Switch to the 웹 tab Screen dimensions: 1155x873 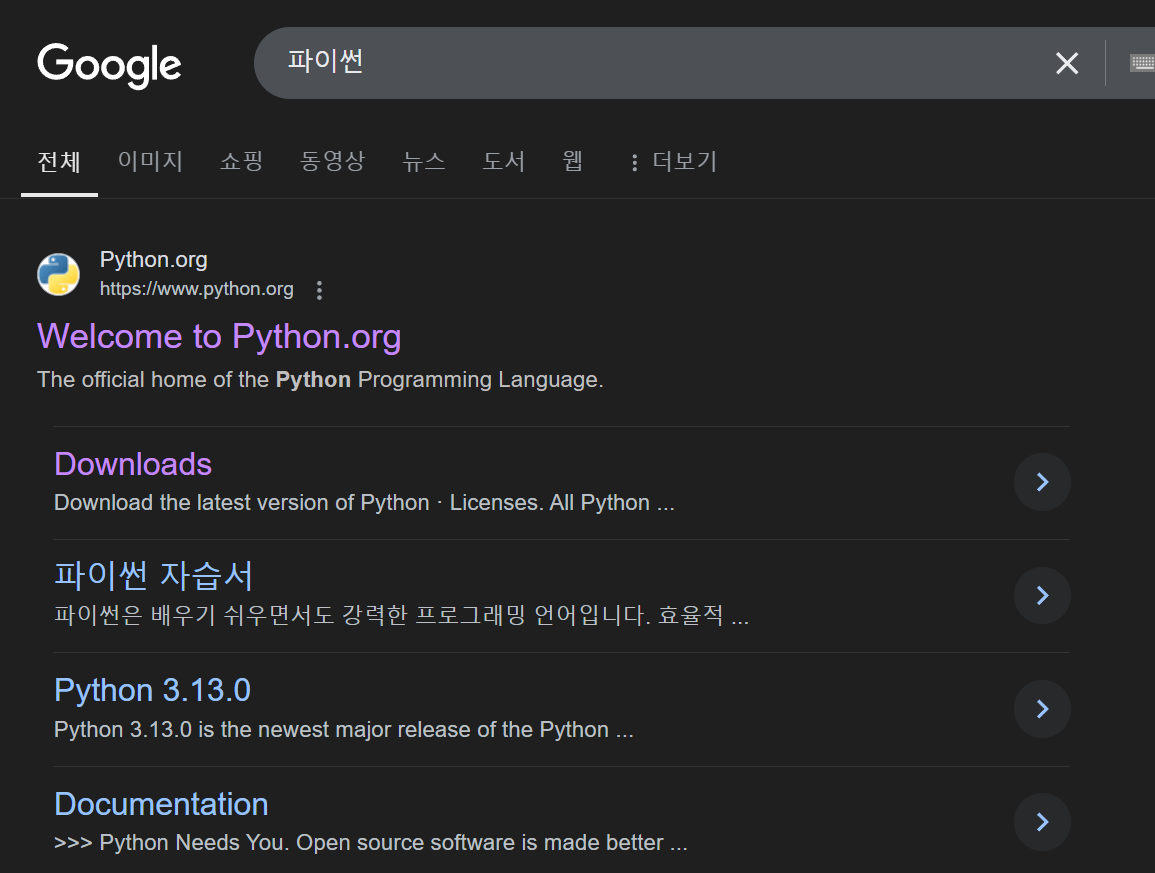tap(572, 161)
